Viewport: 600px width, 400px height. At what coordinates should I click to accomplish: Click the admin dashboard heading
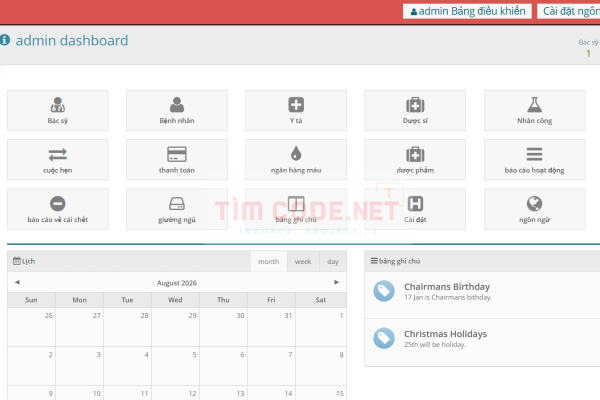click(x=72, y=40)
